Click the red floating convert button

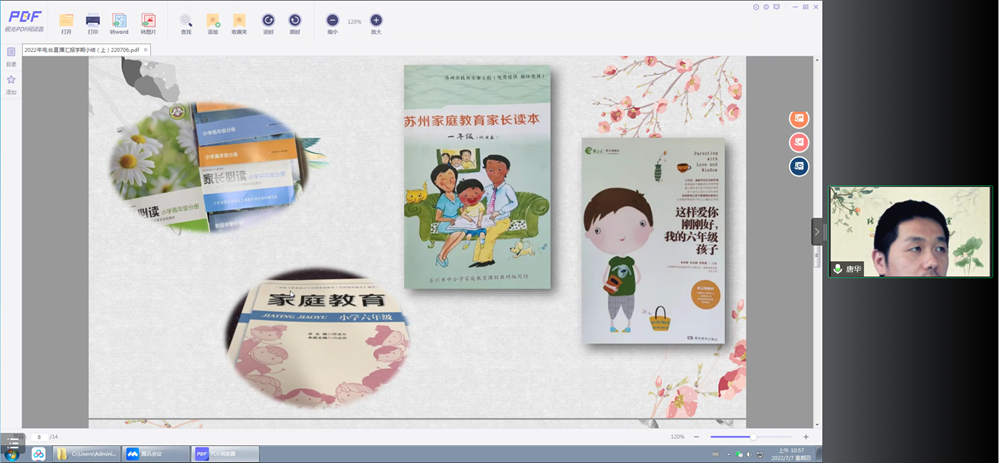point(799,142)
